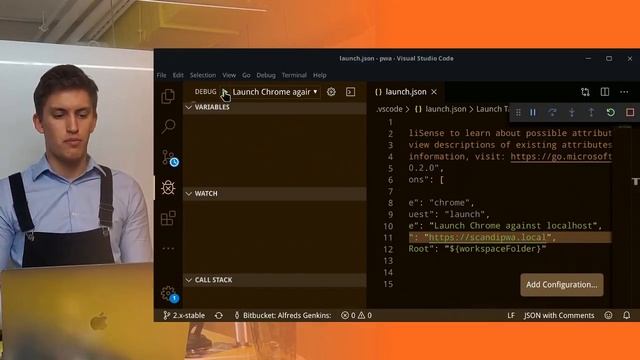
Task: Place cursor on "Launch Chrome against localhost" text
Action: 513,226
